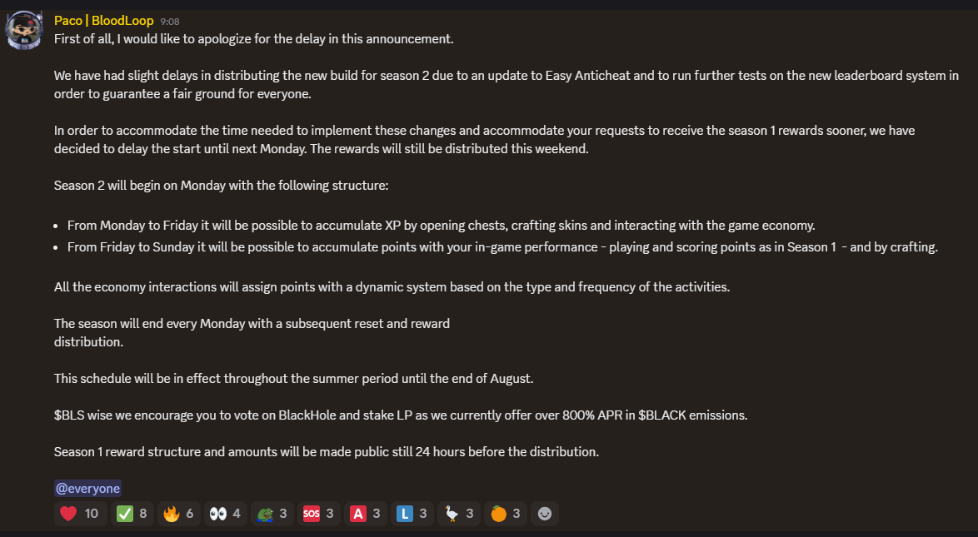Click the red heart reaction
The width and height of the screenshot is (978, 537).
point(79,514)
